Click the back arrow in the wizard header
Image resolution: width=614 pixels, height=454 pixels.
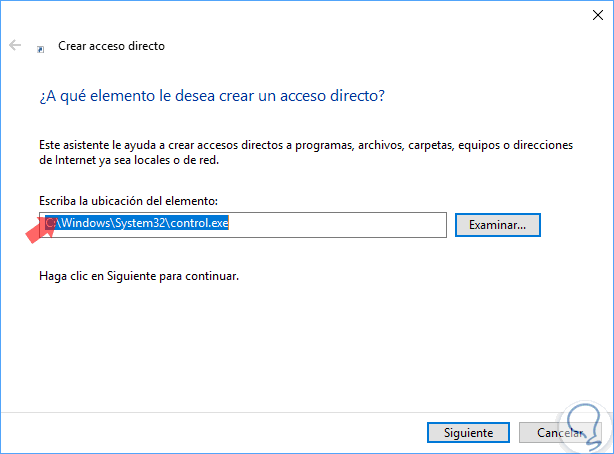tap(15, 45)
